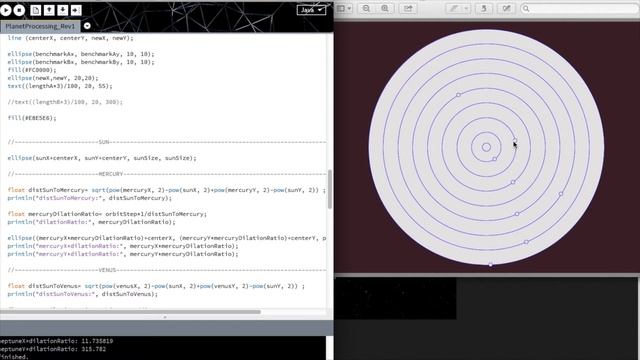The image size is (640, 360).
Task: Open the Java mode dropdown
Action: pyautogui.click(x=311, y=10)
